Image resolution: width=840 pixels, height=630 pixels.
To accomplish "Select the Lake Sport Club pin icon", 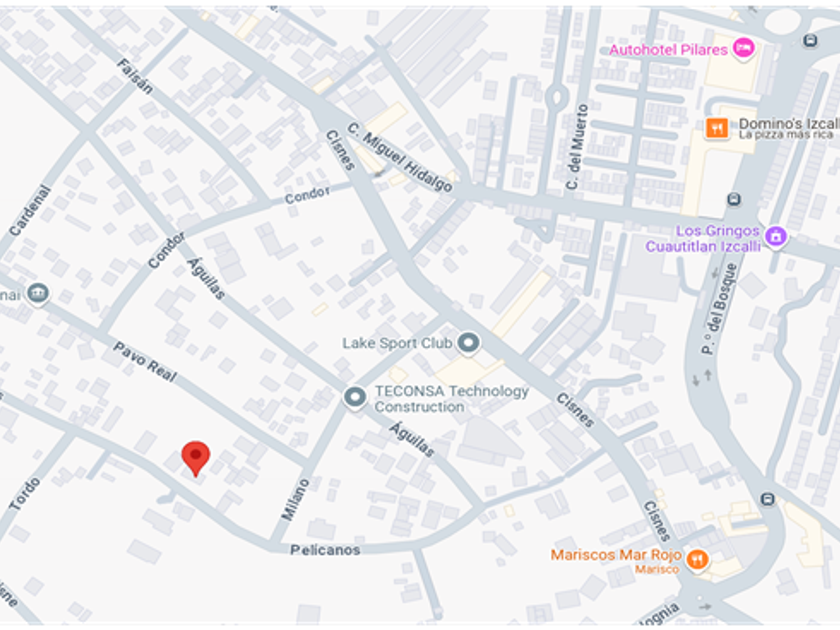I will [468, 343].
